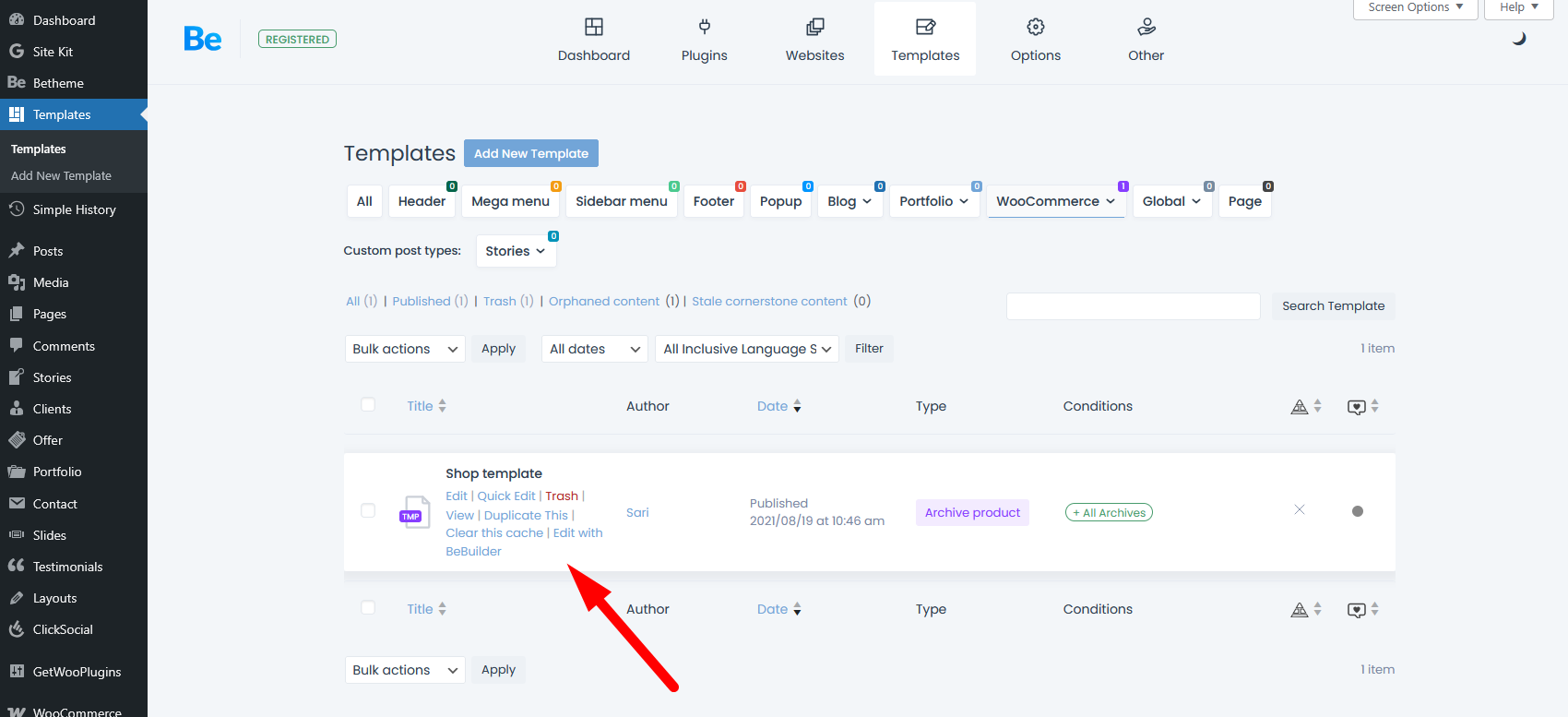Open the Betheme menu item in sidebar
Screen dimensions: 1568x717
tap(58, 83)
